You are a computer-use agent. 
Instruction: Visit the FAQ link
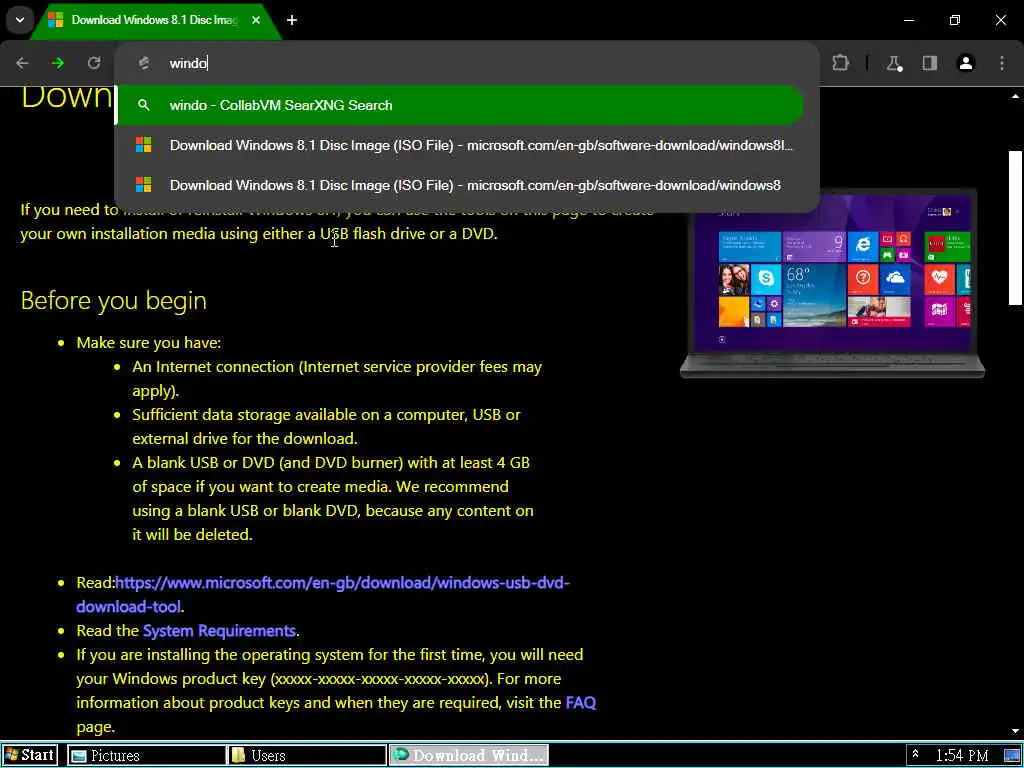pos(581,703)
